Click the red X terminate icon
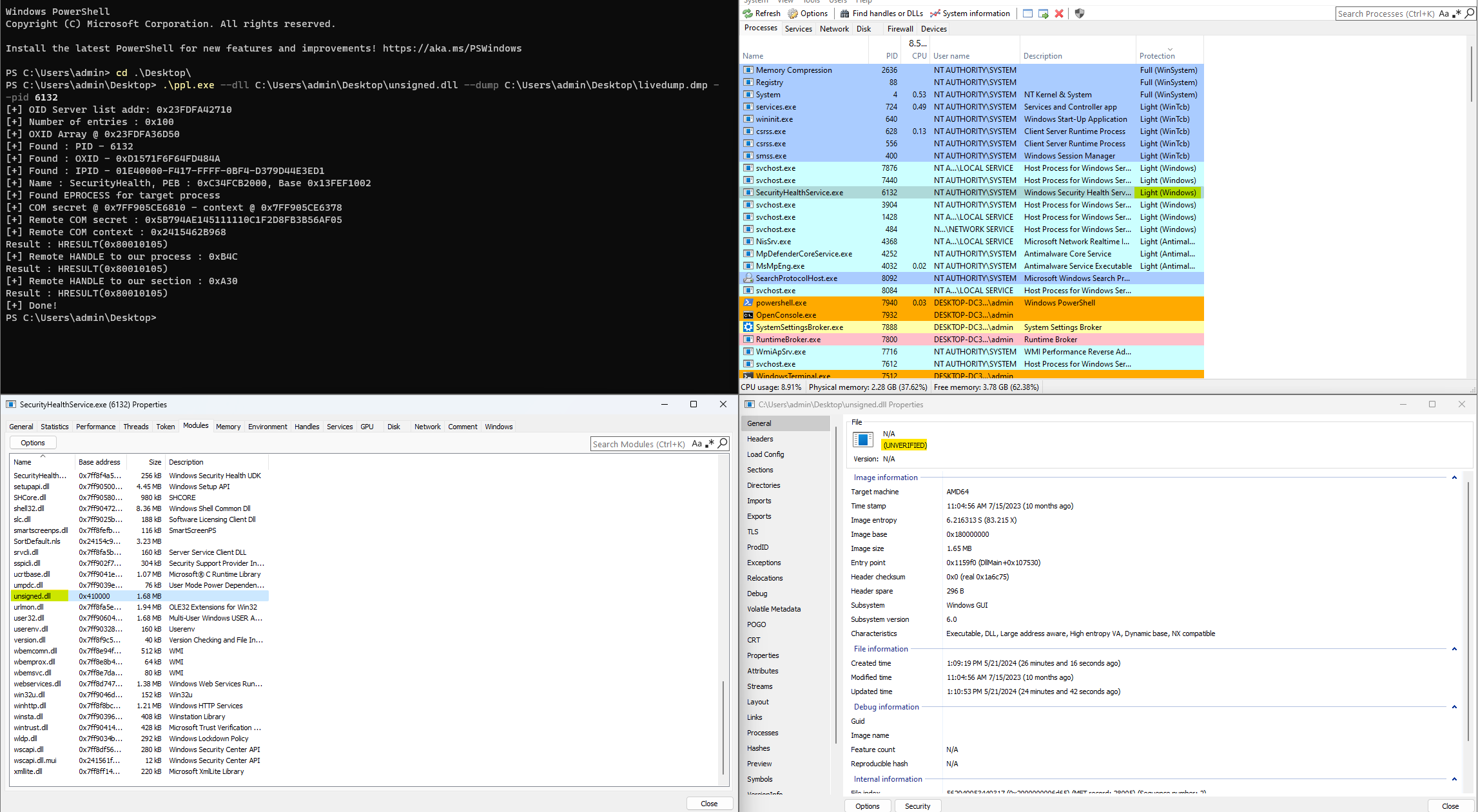 (1059, 14)
